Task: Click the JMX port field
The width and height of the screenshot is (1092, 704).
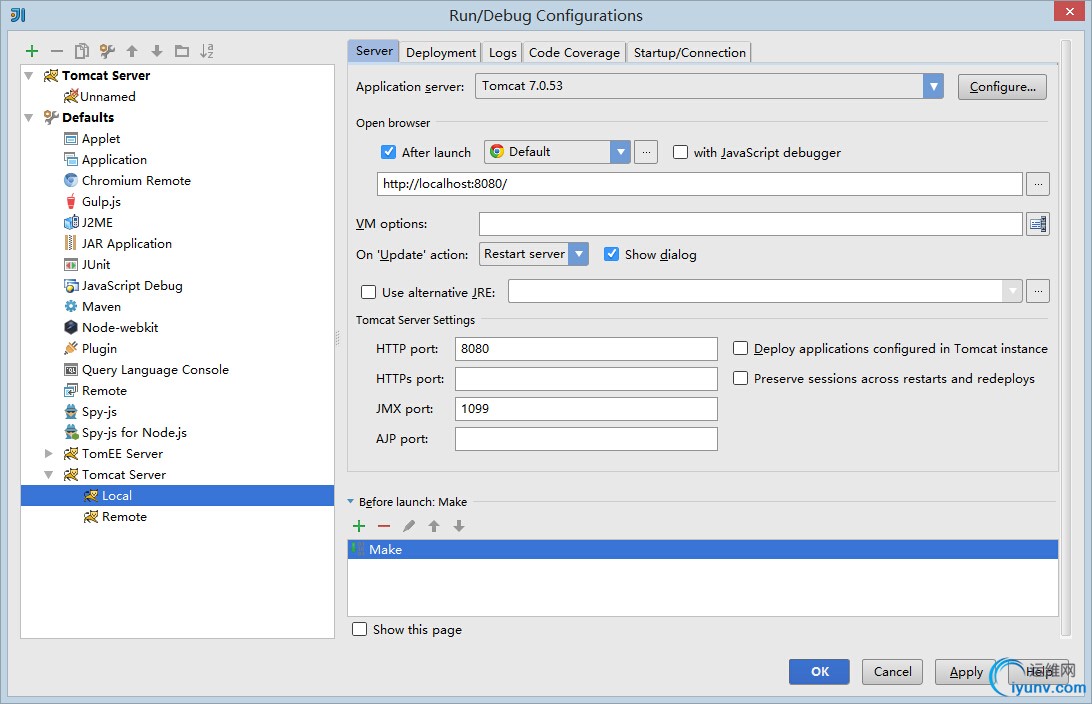Action: click(586, 409)
